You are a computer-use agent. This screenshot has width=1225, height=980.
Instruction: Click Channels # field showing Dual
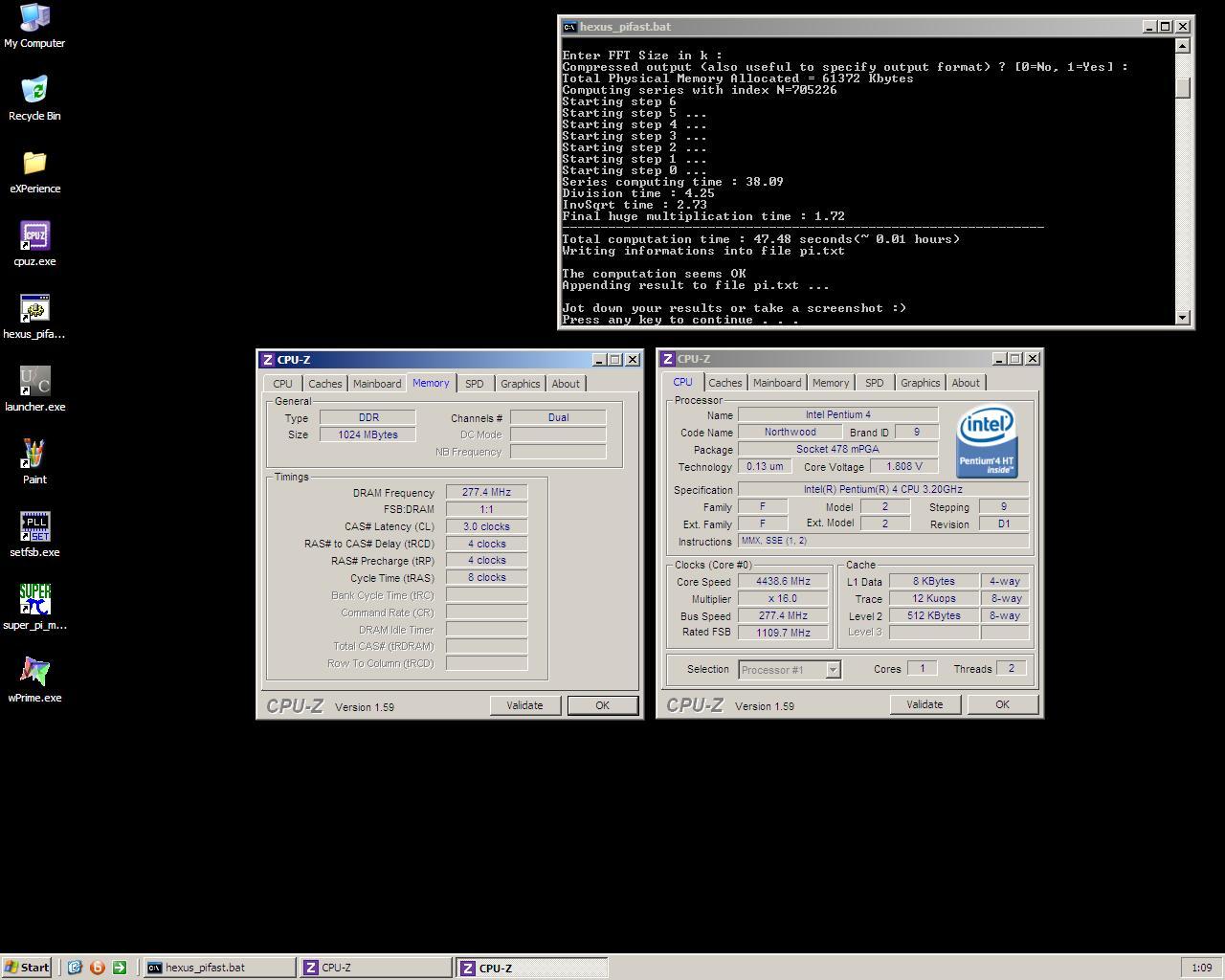[x=558, y=418]
